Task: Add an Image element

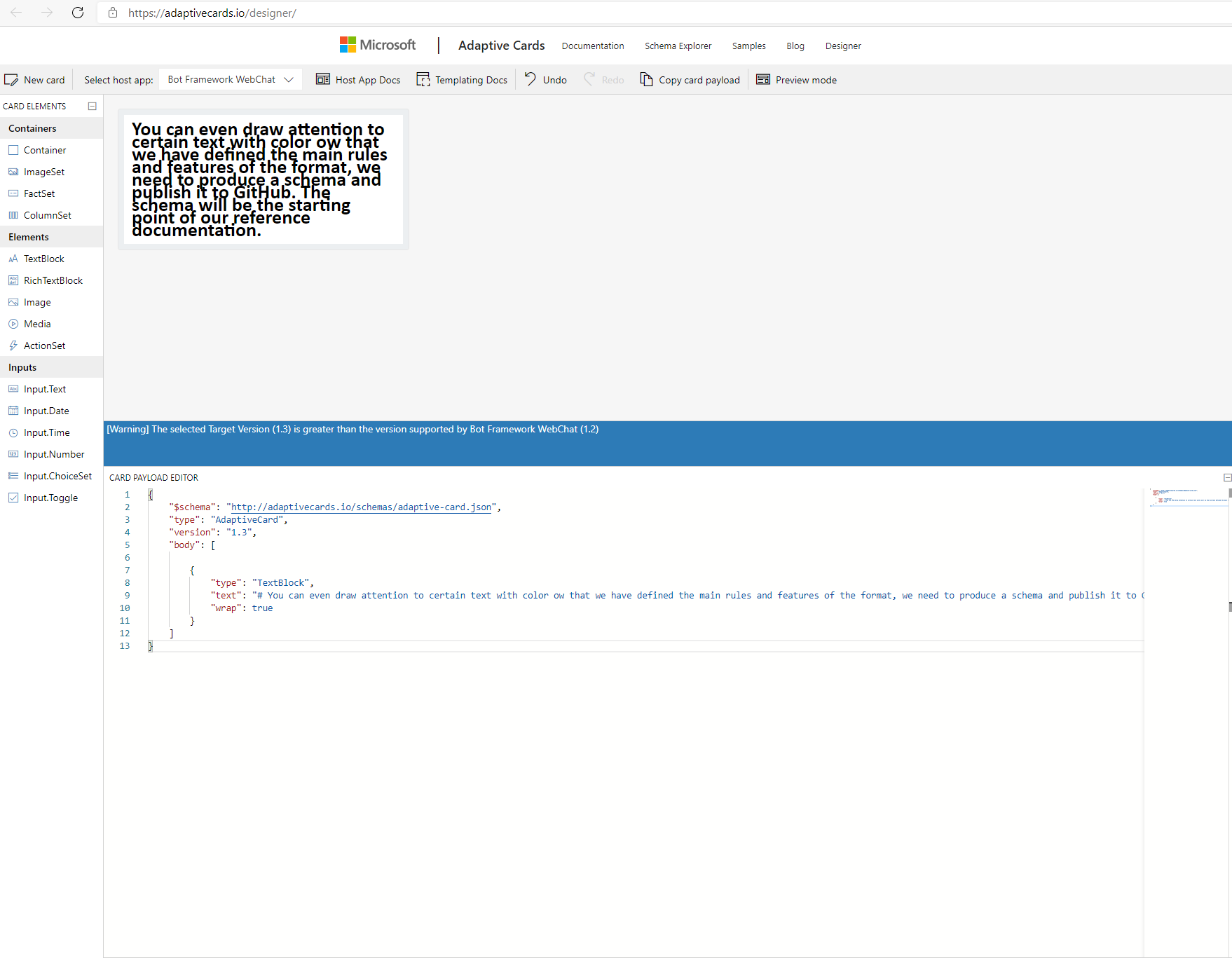Action: pyautogui.click(x=36, y=302)
